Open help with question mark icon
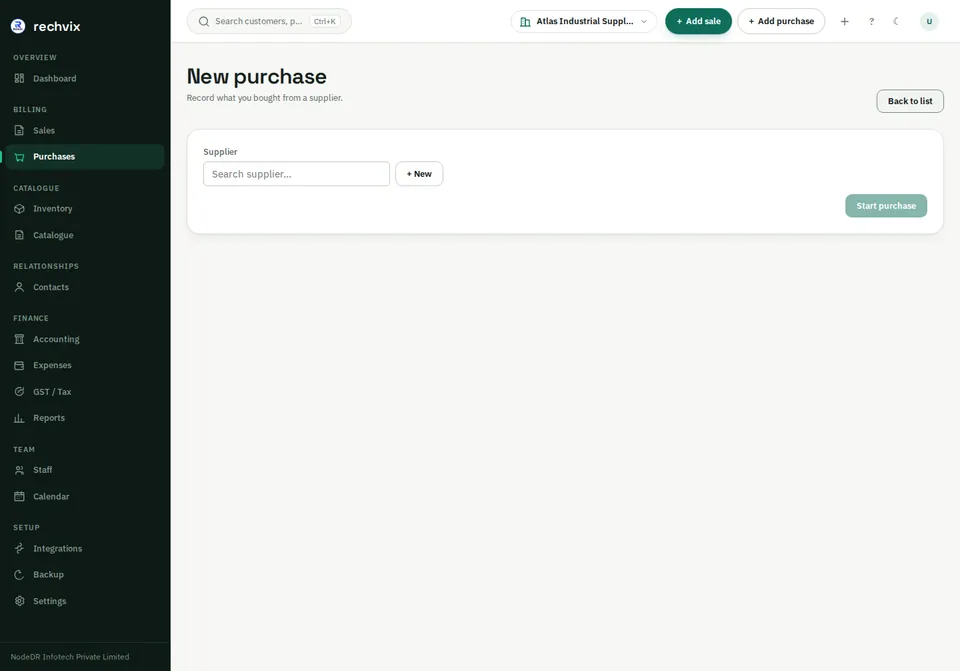 click(x=871, y=21)
